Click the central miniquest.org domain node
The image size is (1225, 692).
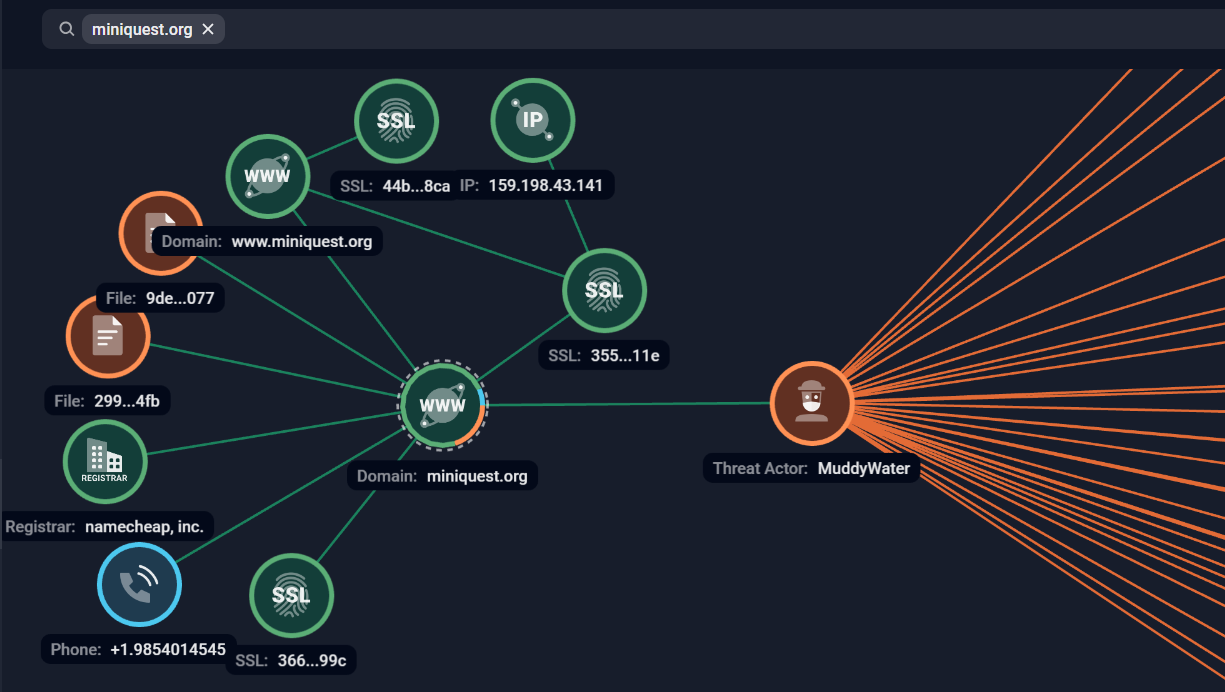[442, 406]
